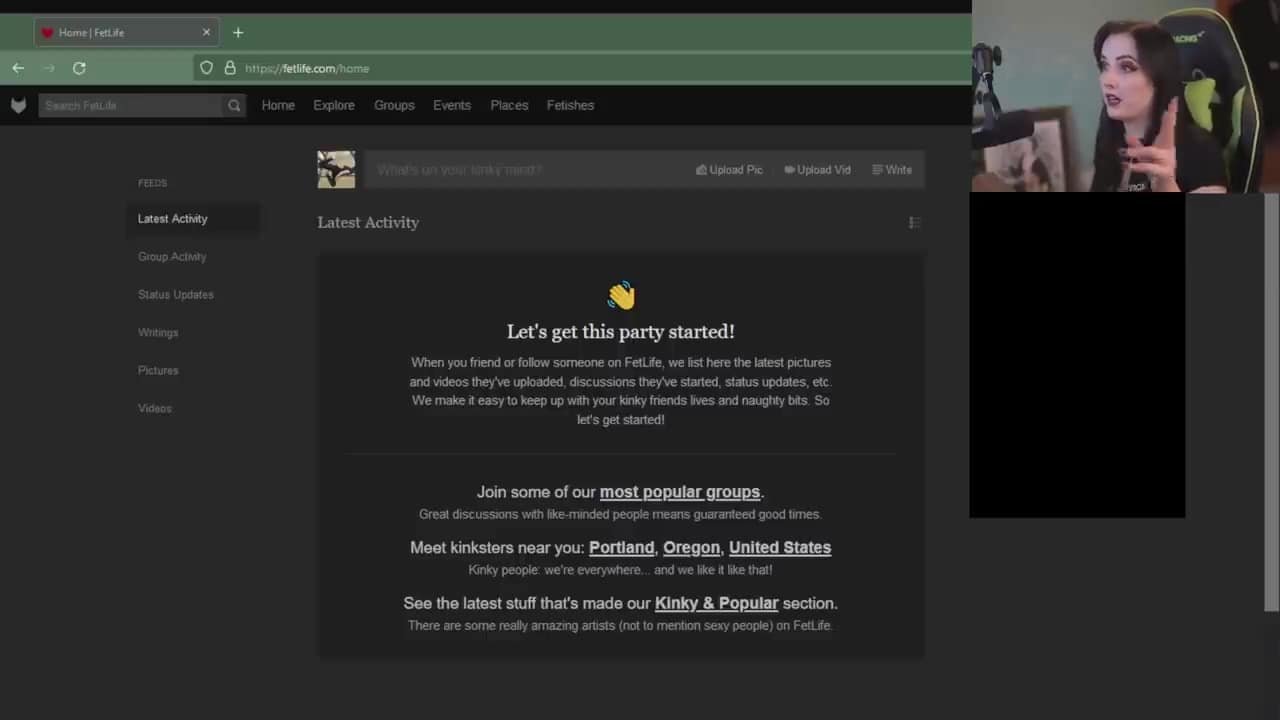Click the FEEDS sidebar label
The width and height of the screenshot is (1280, 720).
(152, 183)
